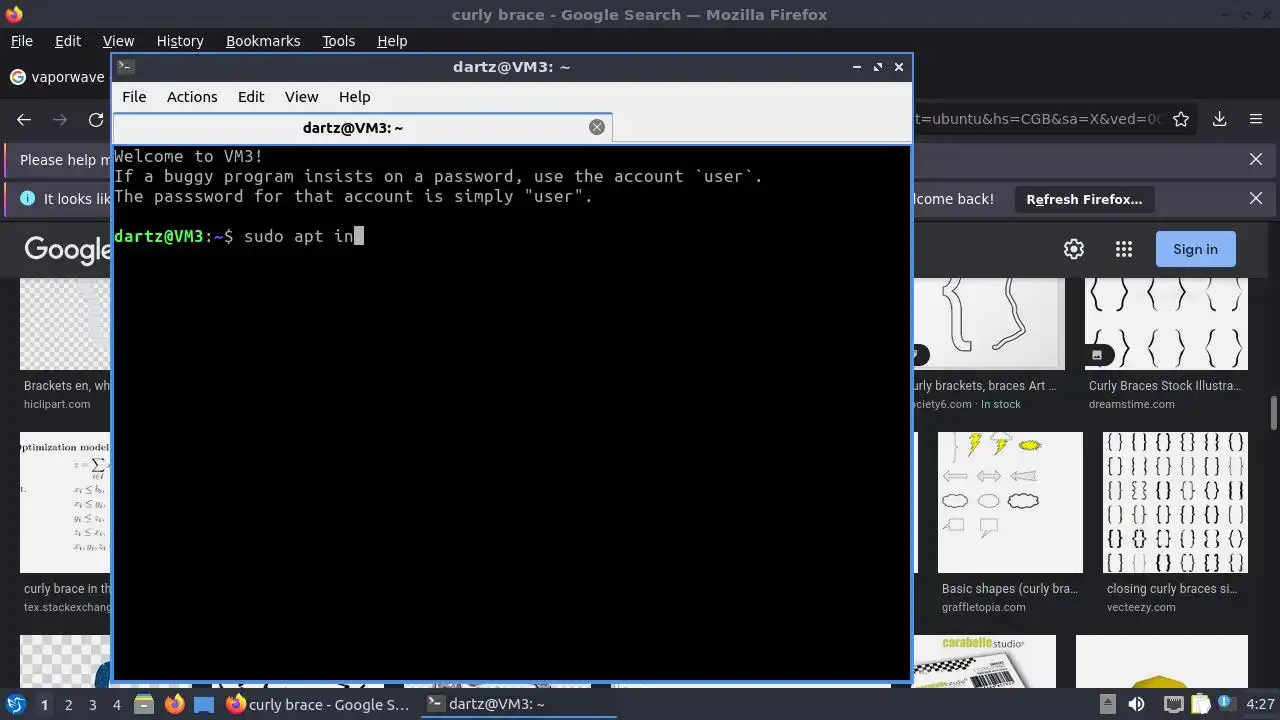Switch to curly brace Google Search taskbar window
This screenshot has width=1280, height=720.
tap(318, 704)
